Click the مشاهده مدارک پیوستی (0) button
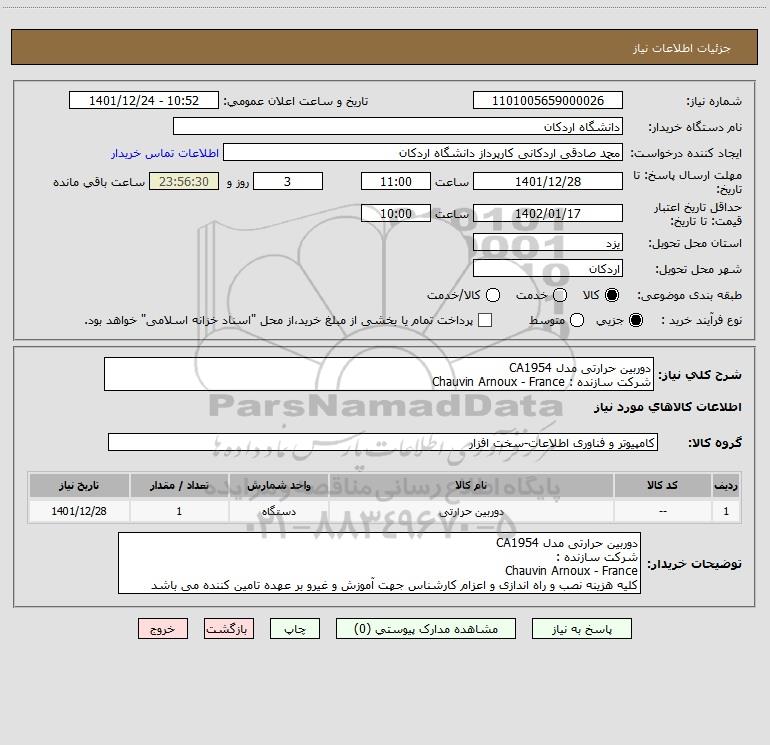The height and width of the screenshot is (745, 770). pyautogui.click(x=426, y=629)
